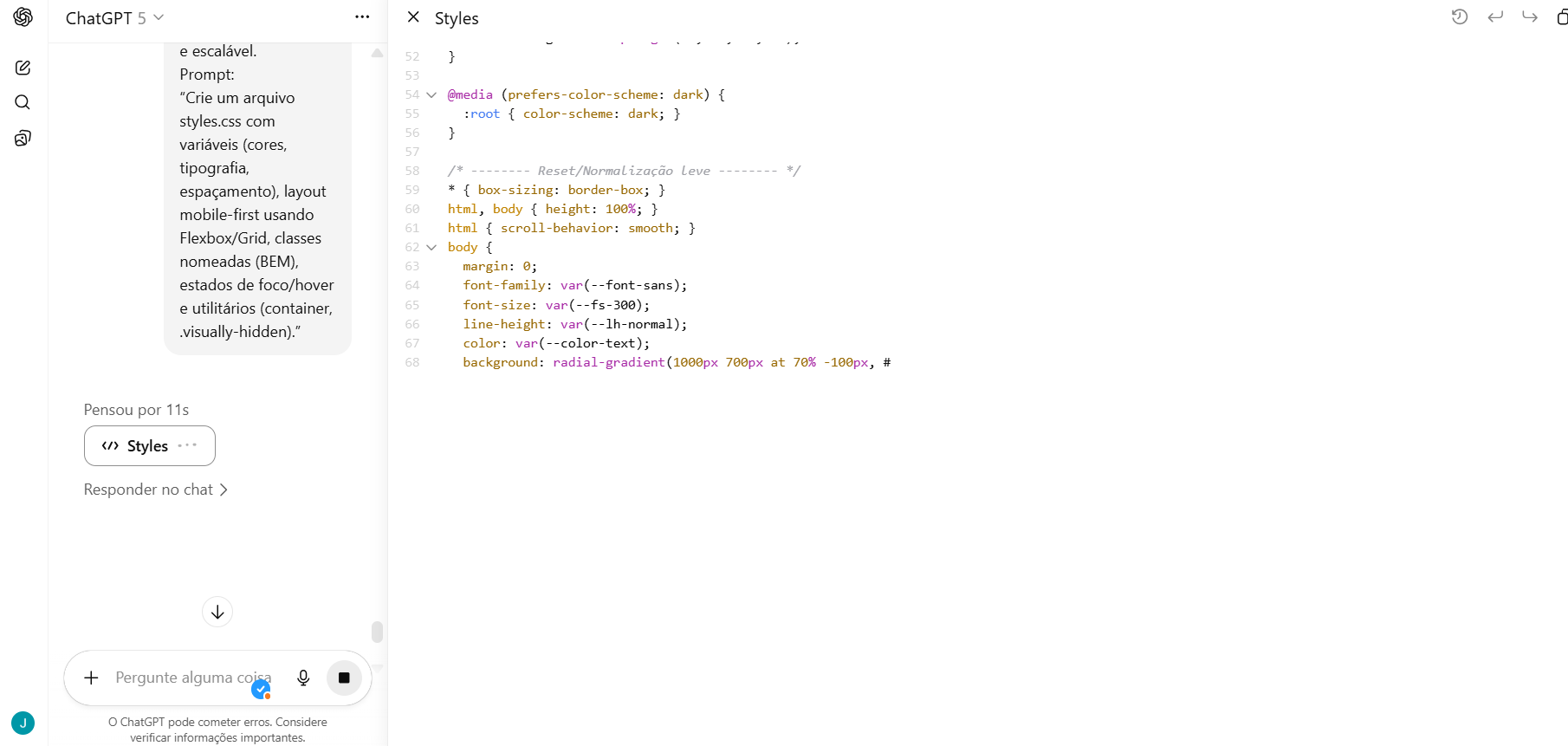Viewport: 1568px width, 746px height.
Task: Close the Styles canvas panel
Action: (413, 17)
